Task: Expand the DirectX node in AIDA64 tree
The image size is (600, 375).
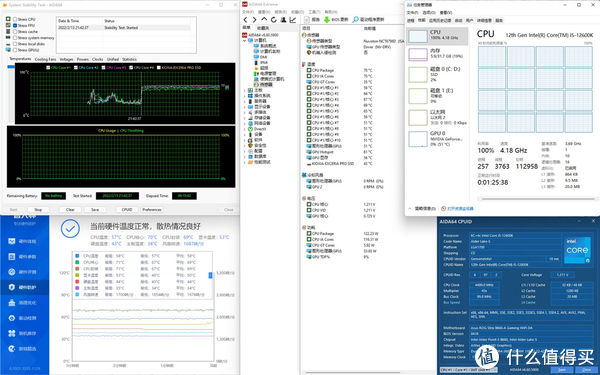Action: 245,129
